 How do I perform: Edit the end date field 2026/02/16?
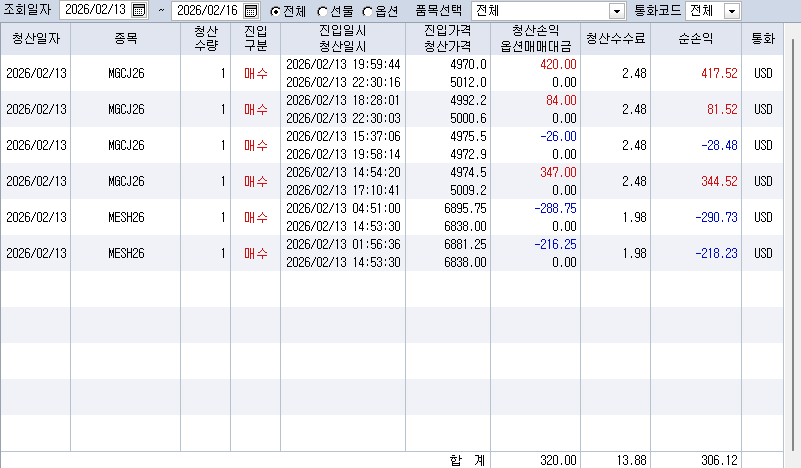coord(207,10)
